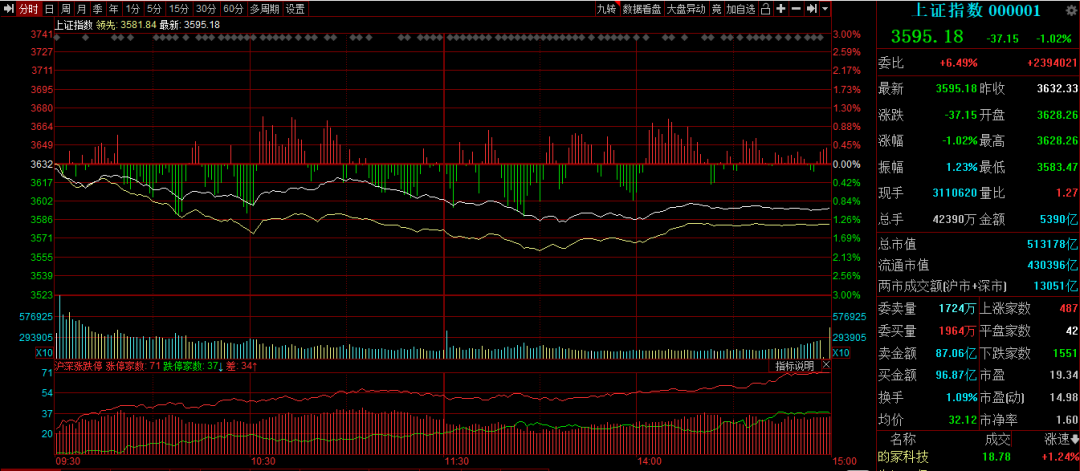Click the plus zoom-in icon

click(780, 9)
